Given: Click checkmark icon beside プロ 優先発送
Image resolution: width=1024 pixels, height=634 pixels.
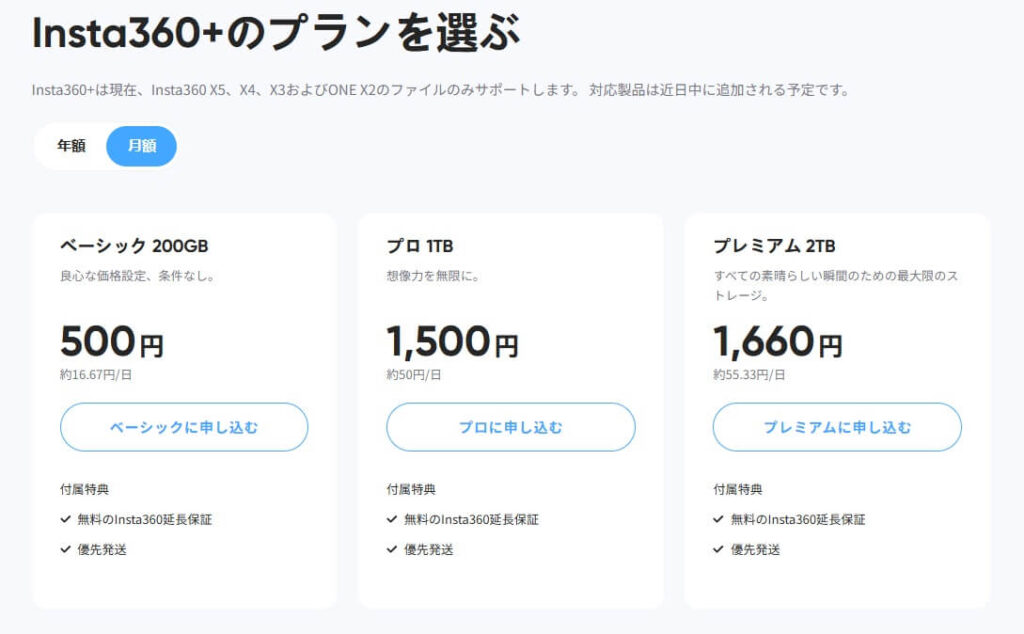Looking at the screenshot, I should point(392,550).
